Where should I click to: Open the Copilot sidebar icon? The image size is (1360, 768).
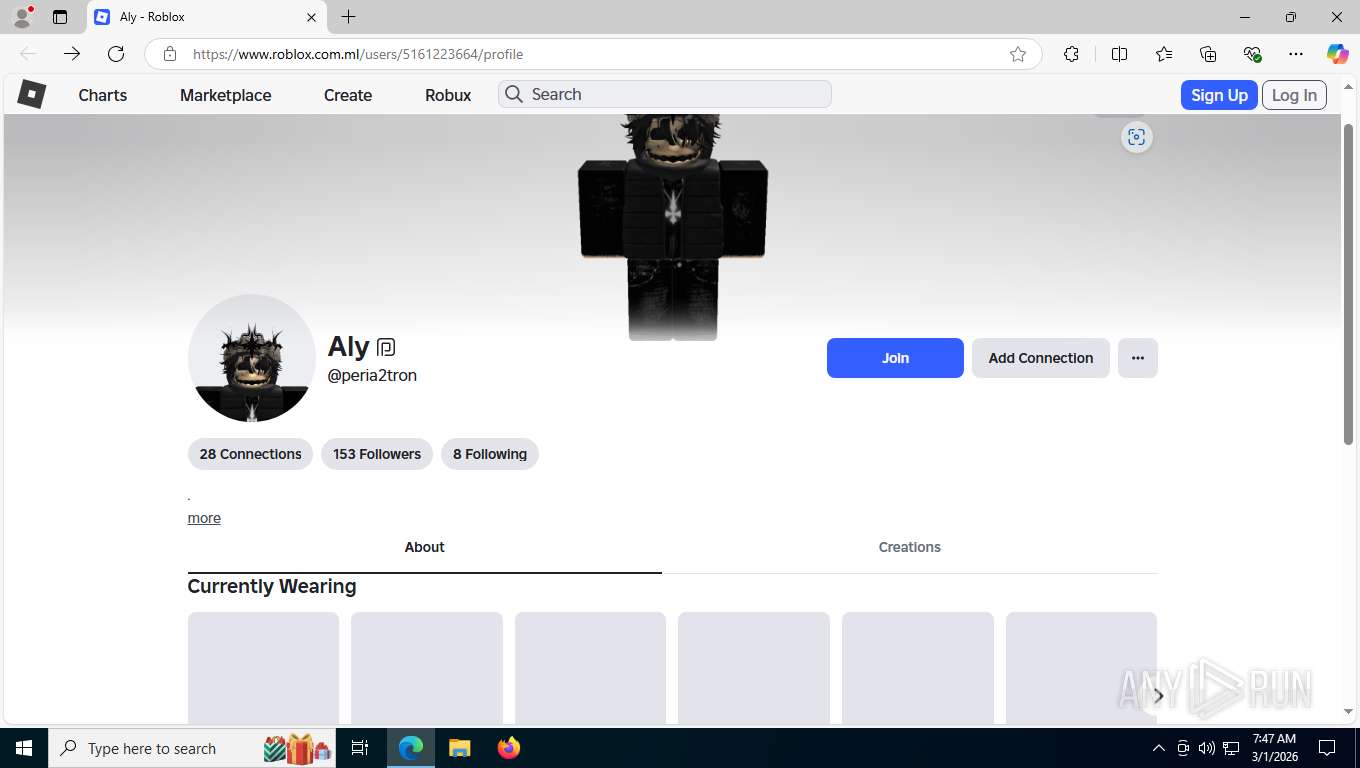pos(1337,54)
